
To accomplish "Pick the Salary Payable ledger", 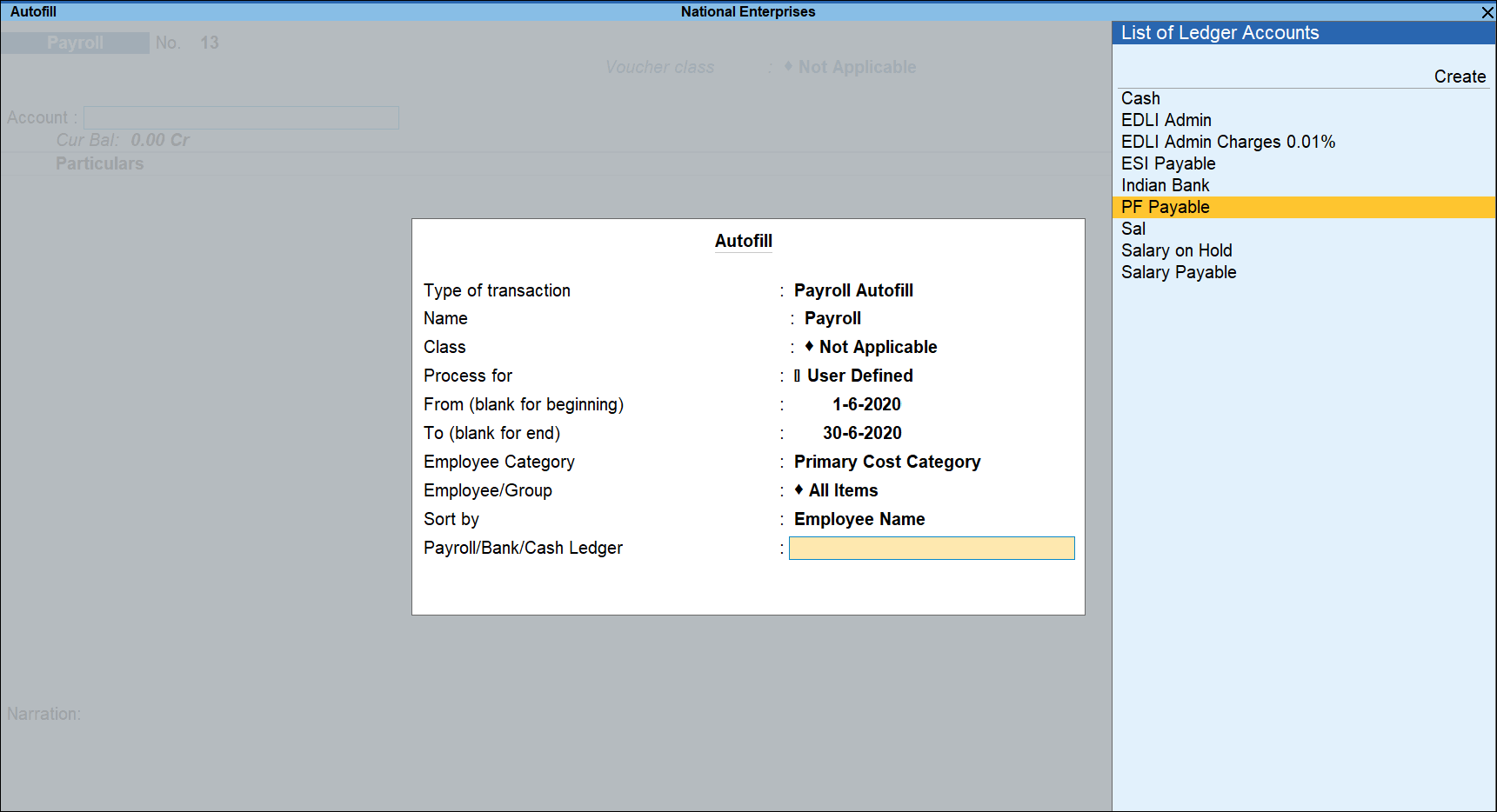I will tap(1179, 272).
